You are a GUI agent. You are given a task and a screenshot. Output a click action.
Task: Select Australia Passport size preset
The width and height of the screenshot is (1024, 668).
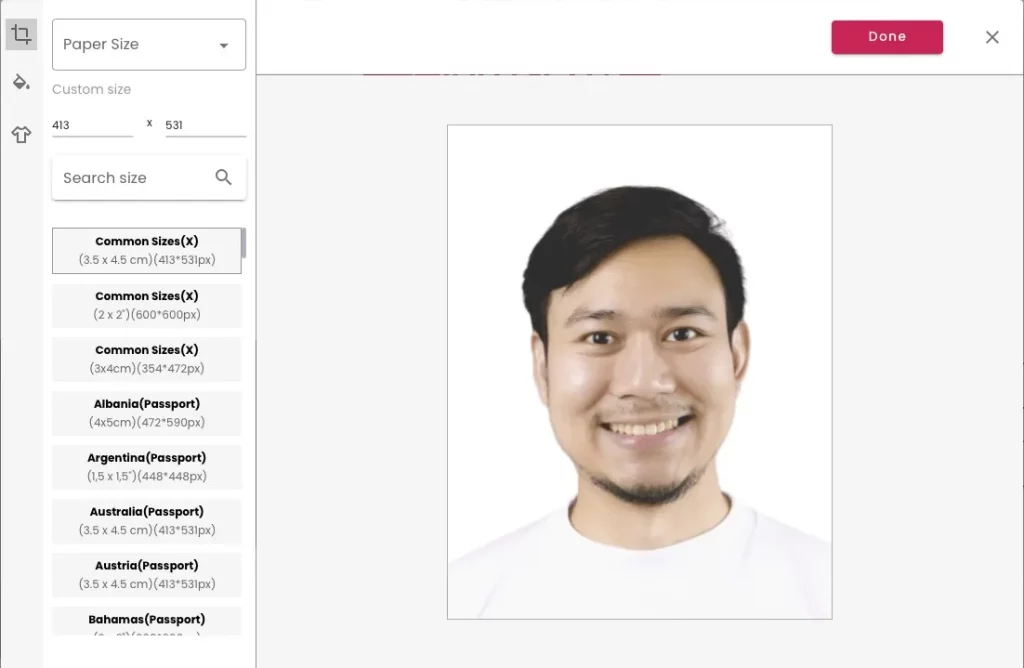(x=147, y=520)
